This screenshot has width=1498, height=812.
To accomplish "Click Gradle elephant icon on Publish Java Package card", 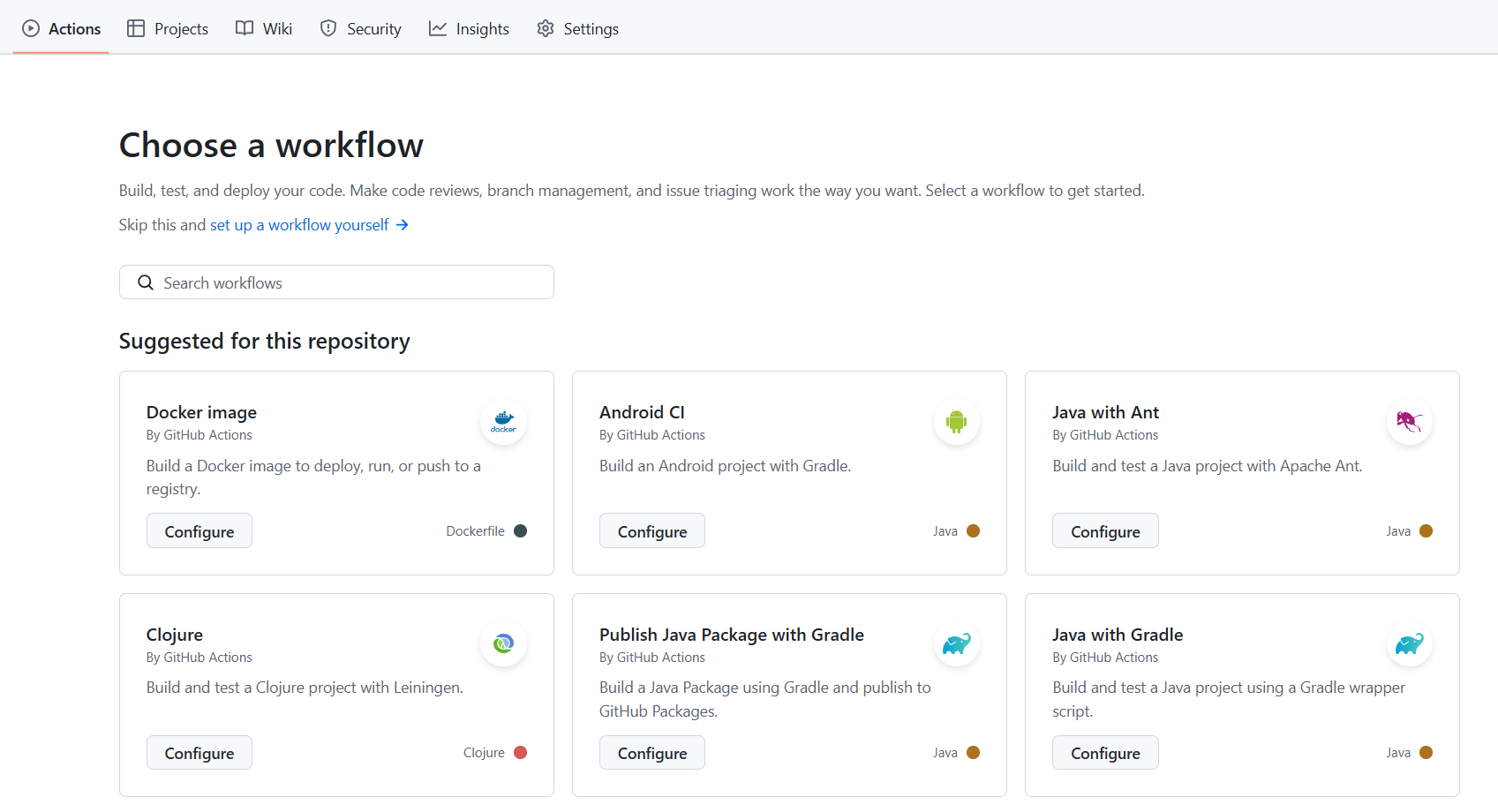I will pos(956,644).
